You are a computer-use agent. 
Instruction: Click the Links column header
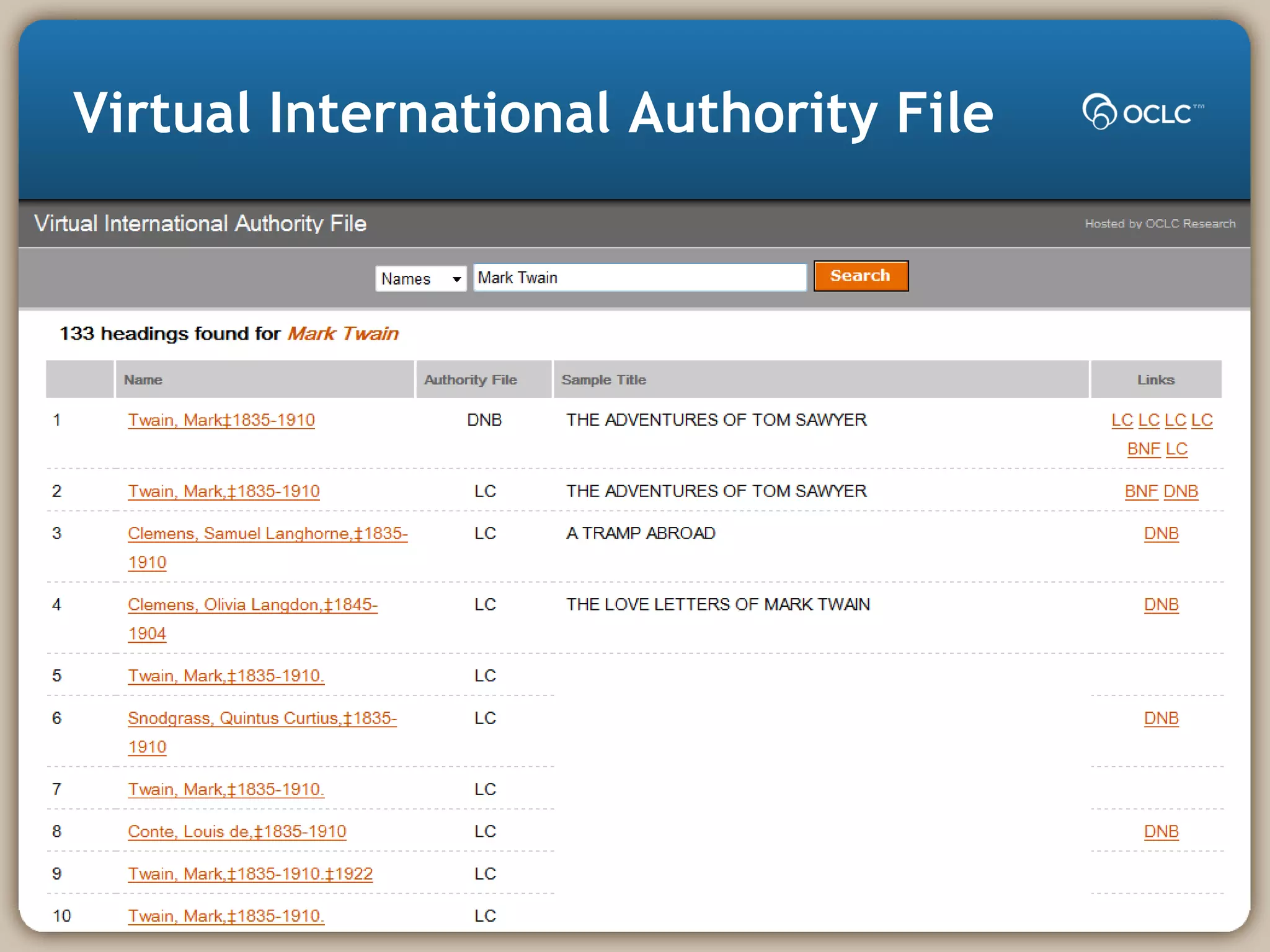click(1156, 379)
